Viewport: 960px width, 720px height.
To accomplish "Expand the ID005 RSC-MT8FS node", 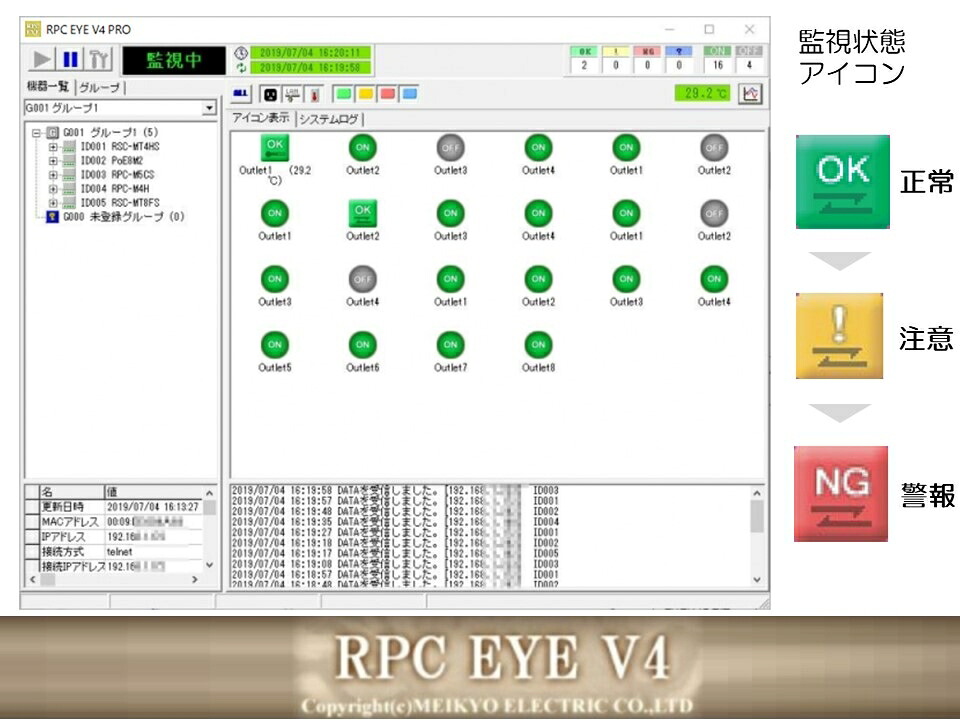I will (53, 203).
